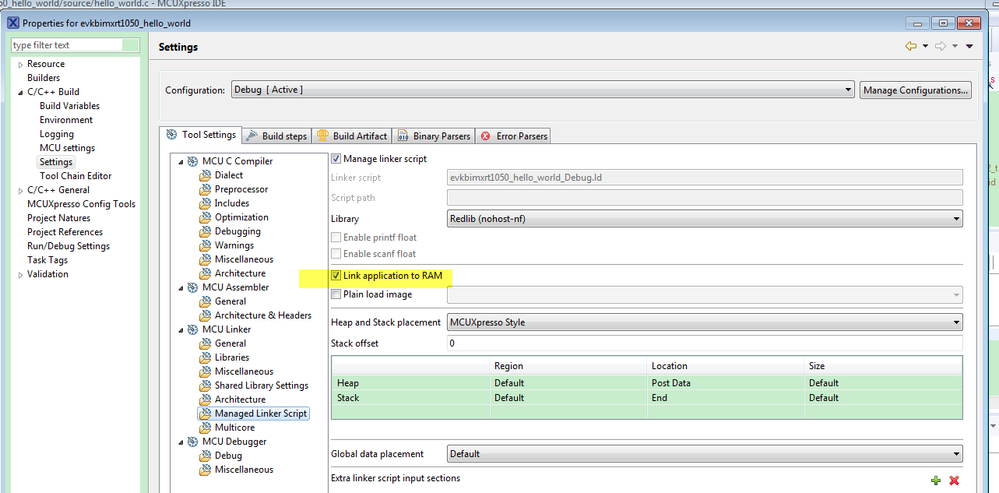Screen dimensions: 999x493
Task: Open MCUXpresso Config Tools page
Action: point(81,204)
